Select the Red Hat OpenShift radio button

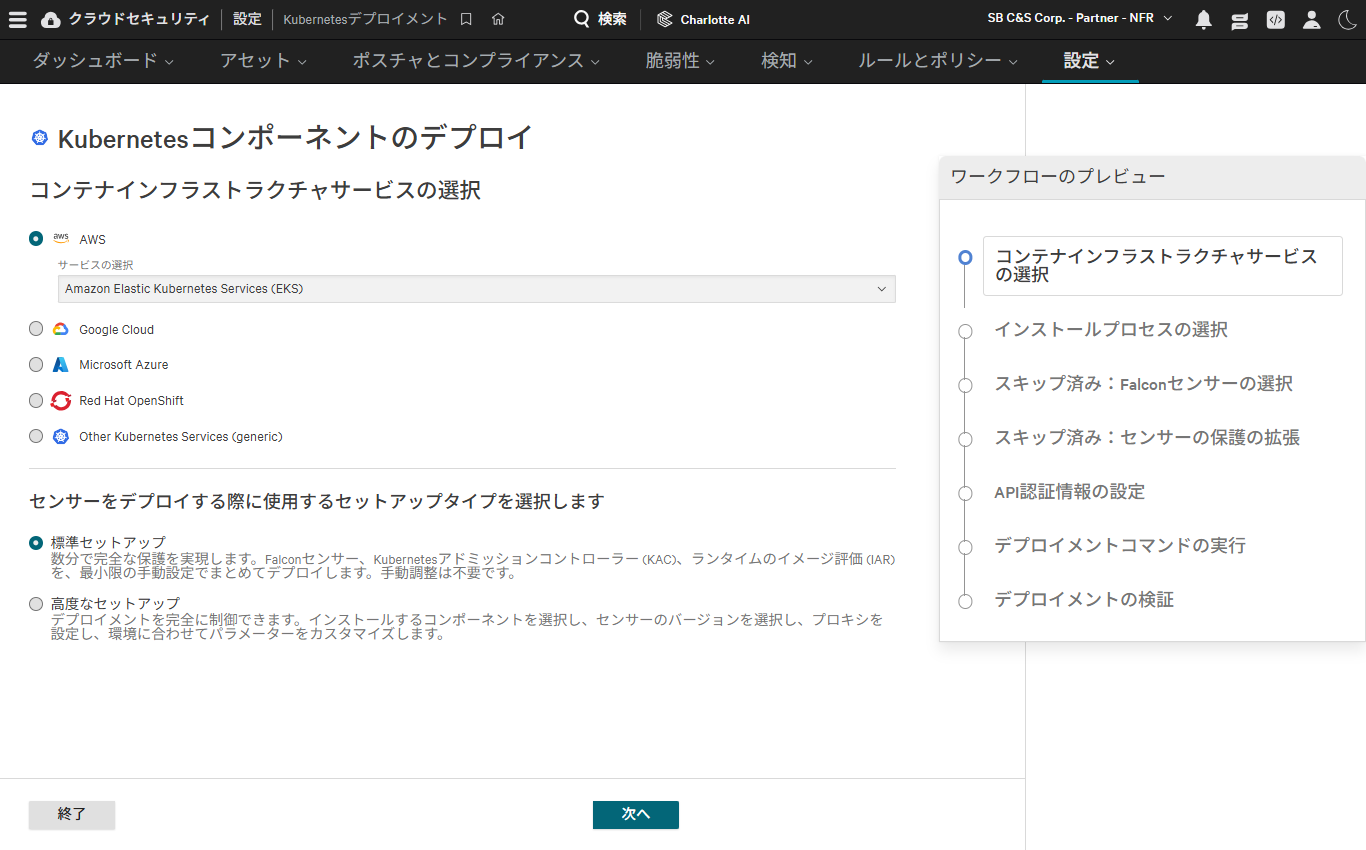[36, 401]
